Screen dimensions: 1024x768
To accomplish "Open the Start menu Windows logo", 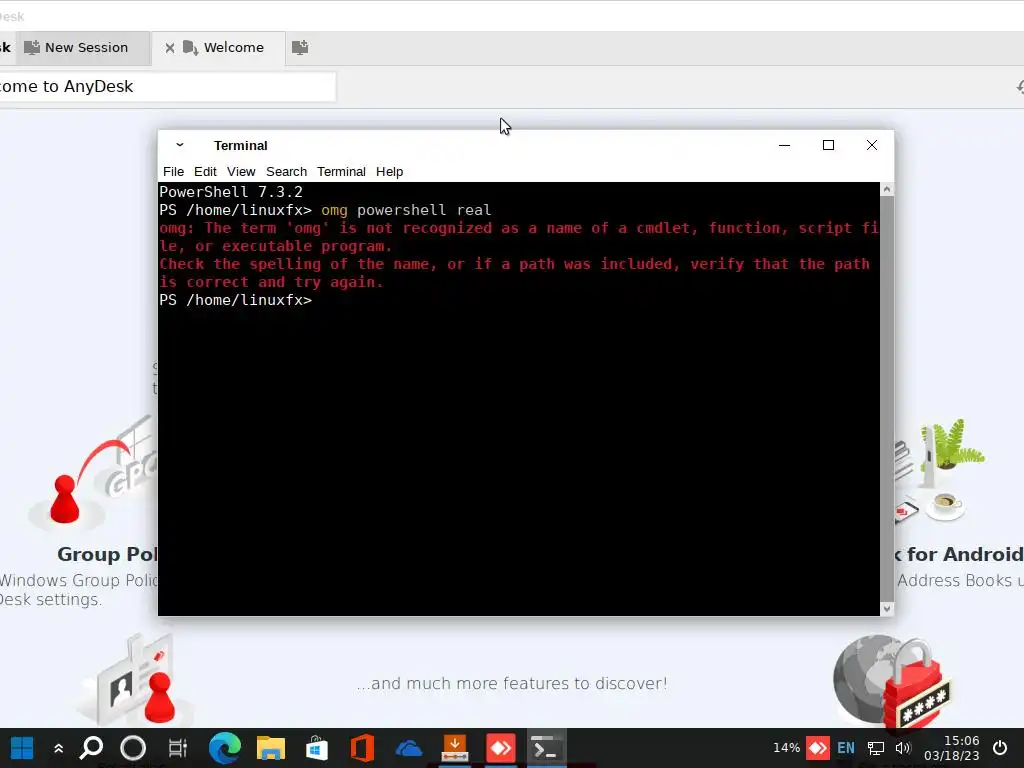I will [22, 748].
